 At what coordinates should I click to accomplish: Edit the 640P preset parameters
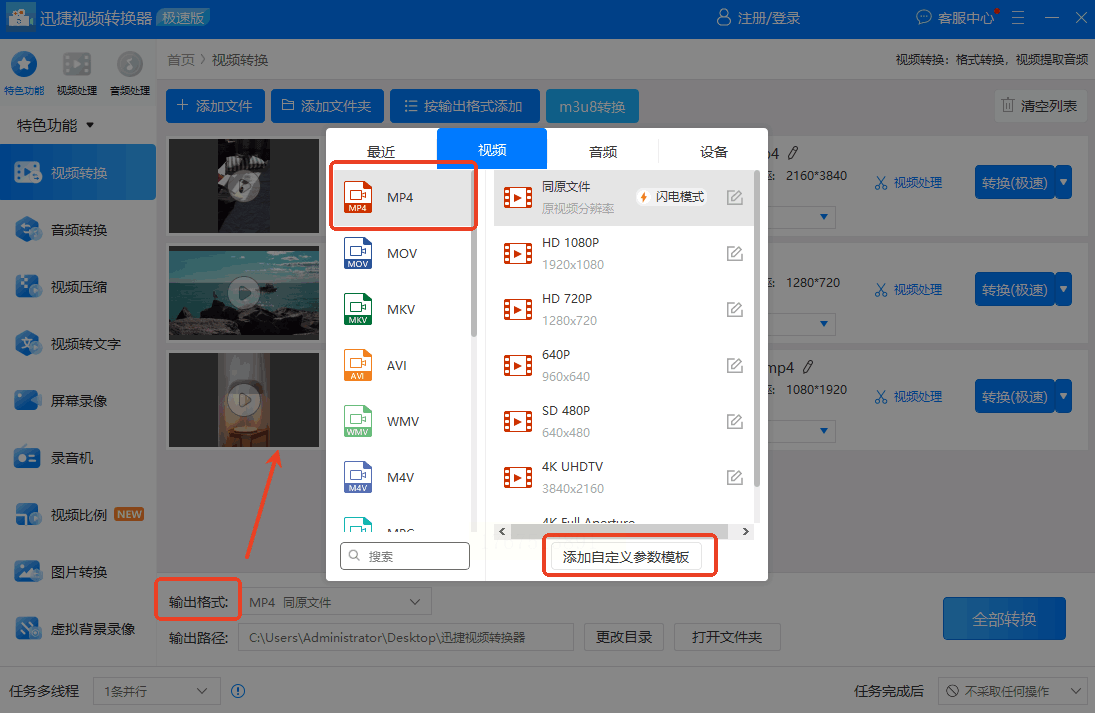click(735, 365)
